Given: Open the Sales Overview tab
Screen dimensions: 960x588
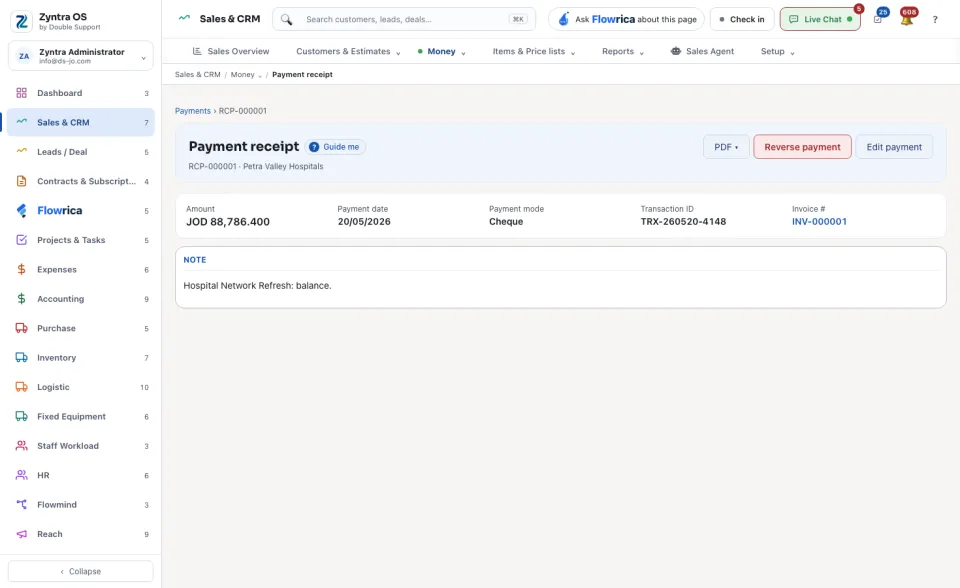Looking at the screenshot, I should pyautogui.click(x=231, y=51).
